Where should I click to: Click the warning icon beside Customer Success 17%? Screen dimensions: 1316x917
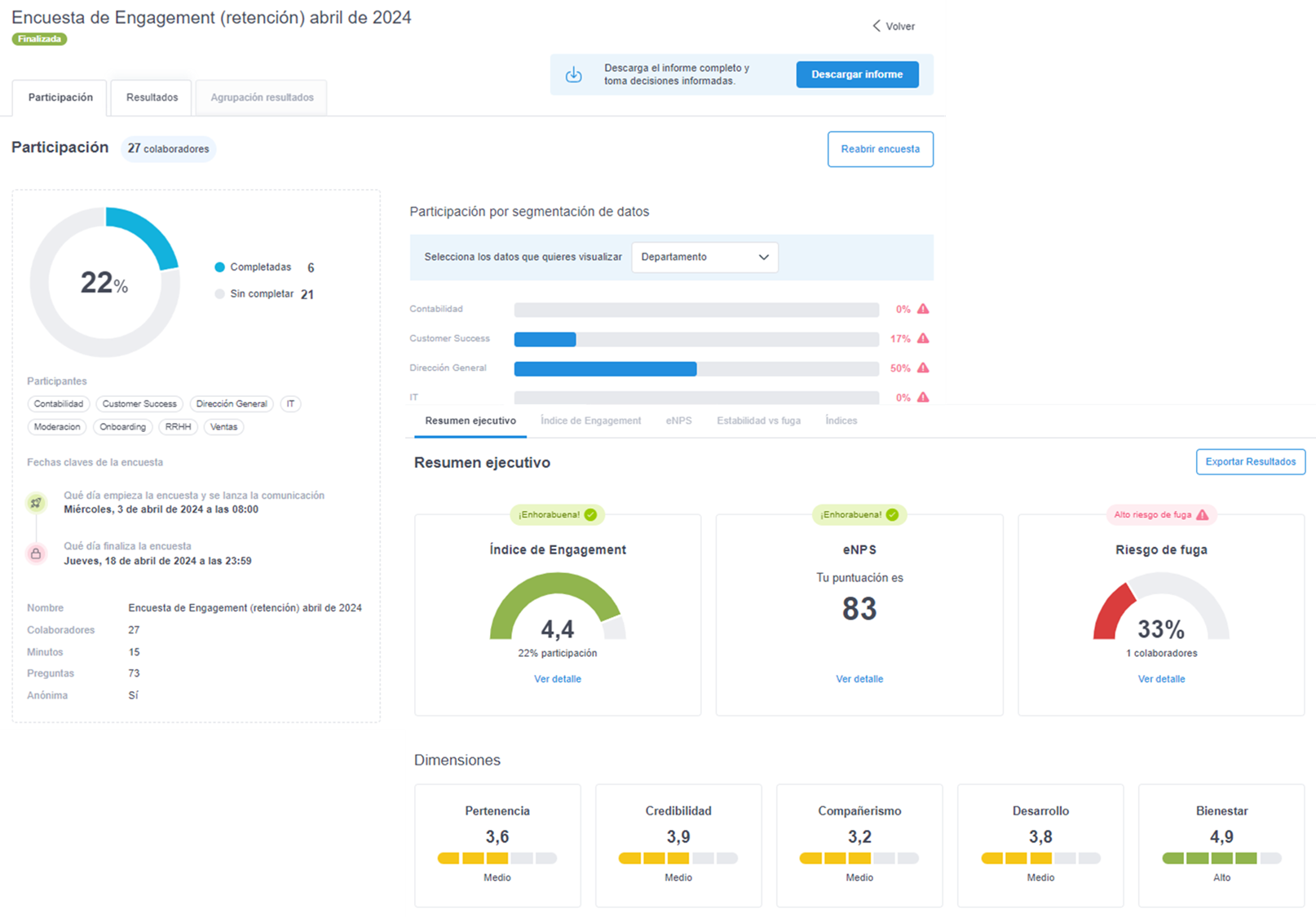tap(923, 338)
